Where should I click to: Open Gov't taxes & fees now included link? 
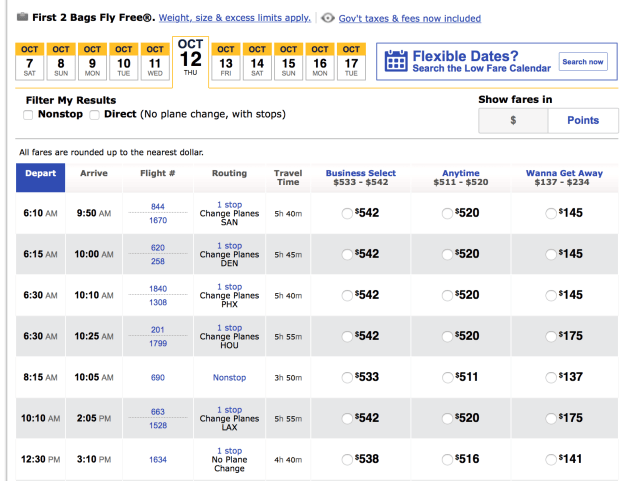tap(410, 18)
